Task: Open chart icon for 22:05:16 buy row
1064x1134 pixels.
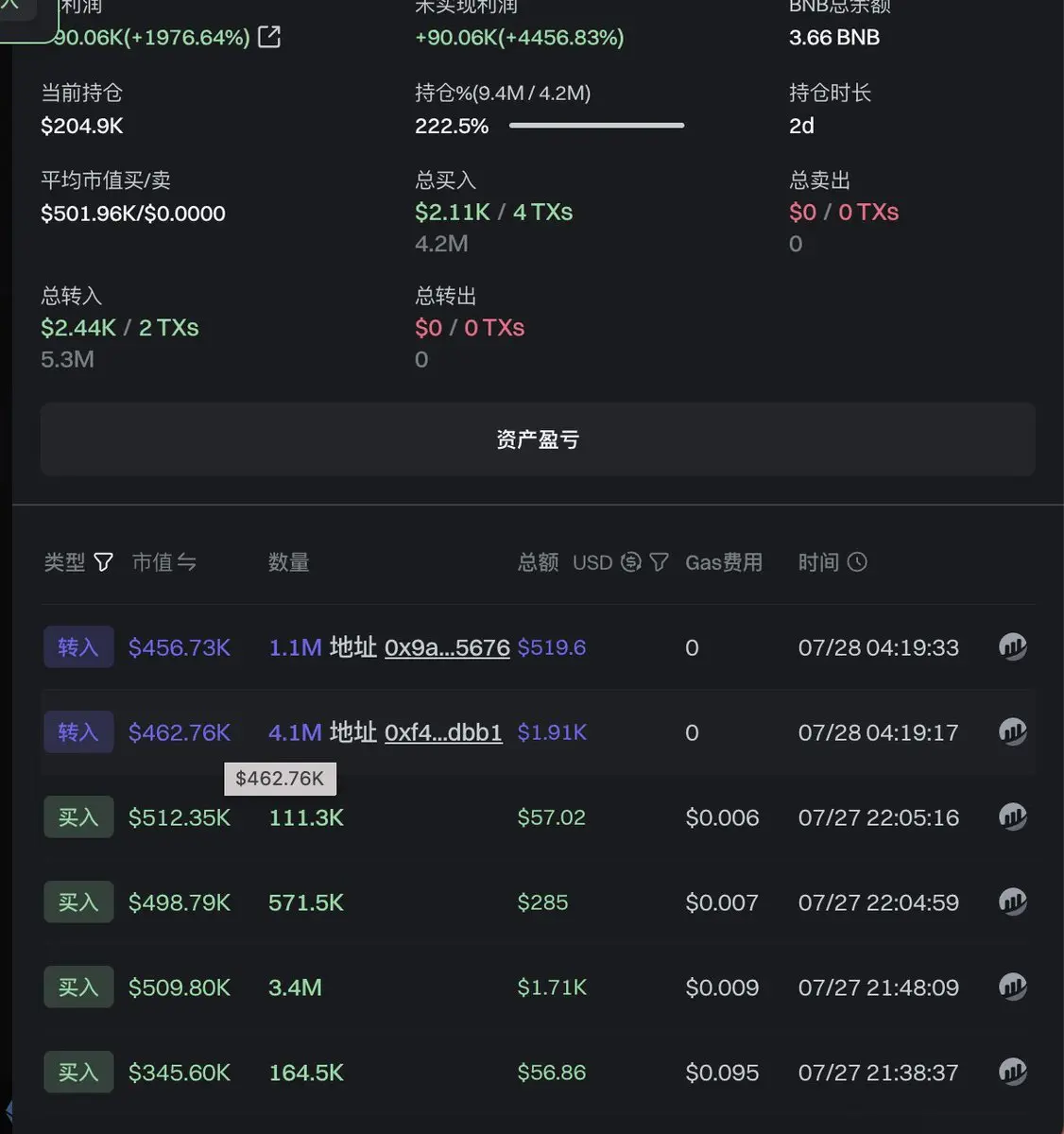Action: tap(1013, 817)
